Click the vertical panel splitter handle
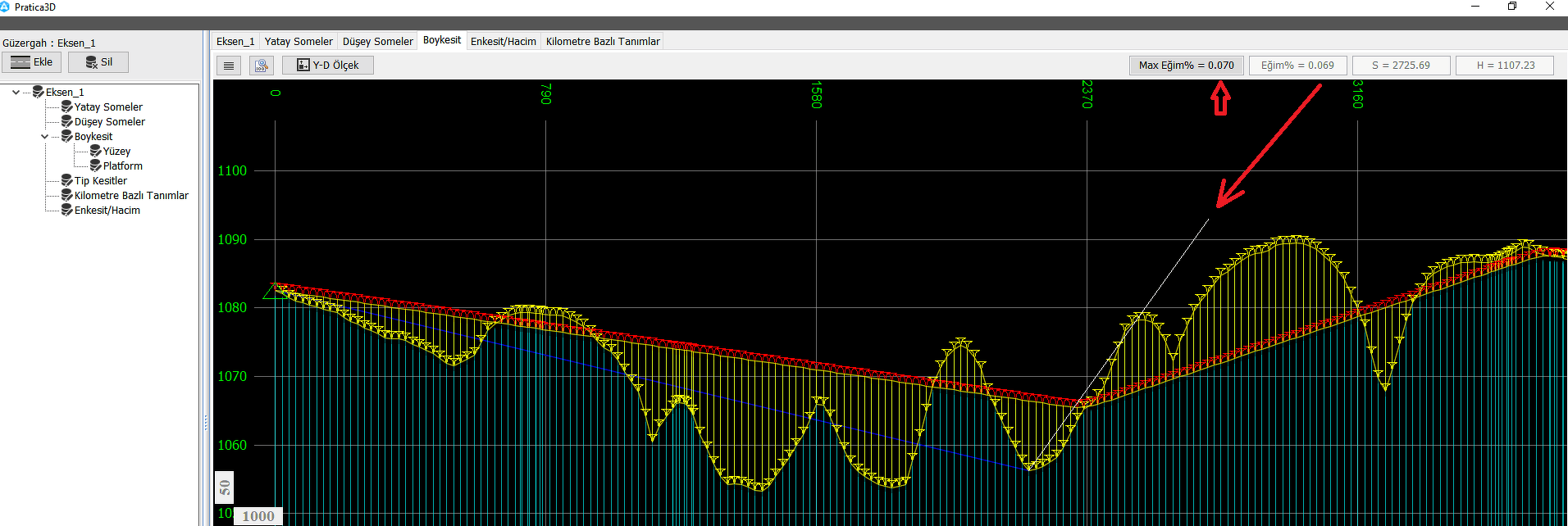The width and height of the screenshot is (1568, 526). point(205,423)
